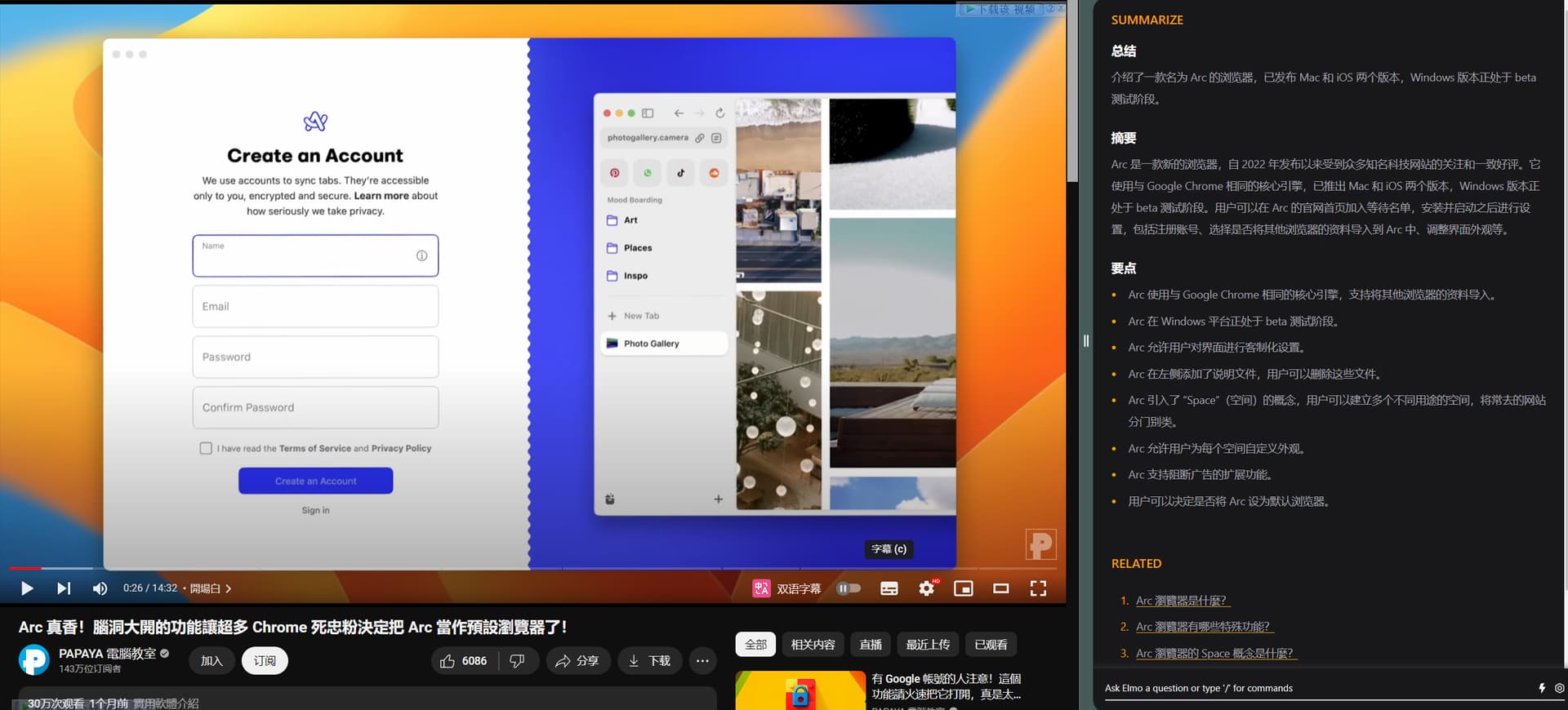Open the PAPAYA channel avatar
The height and width of the screenshot is (710, 1568).
point(34,660)
